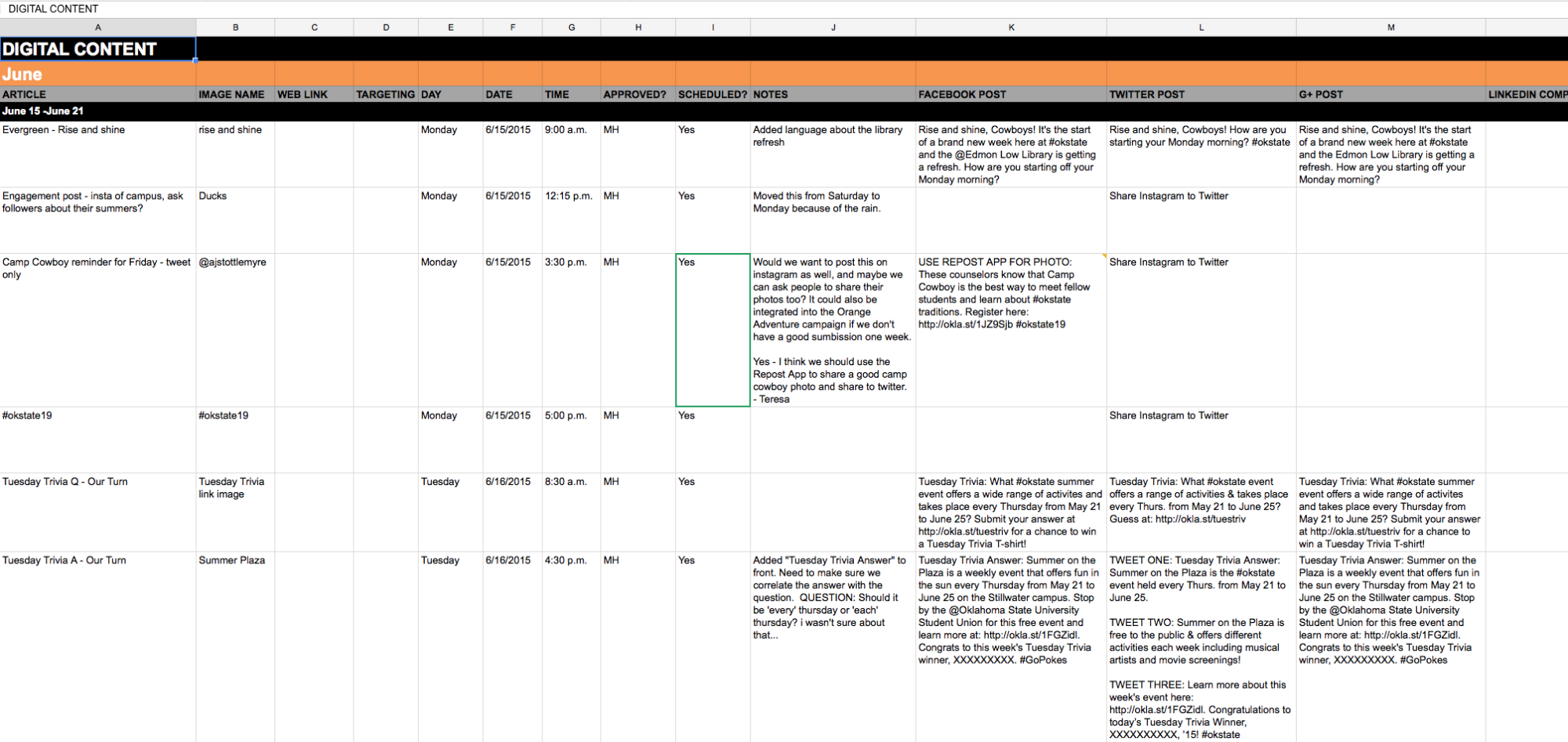Select the 9:00 a.m. time cell

572,154
